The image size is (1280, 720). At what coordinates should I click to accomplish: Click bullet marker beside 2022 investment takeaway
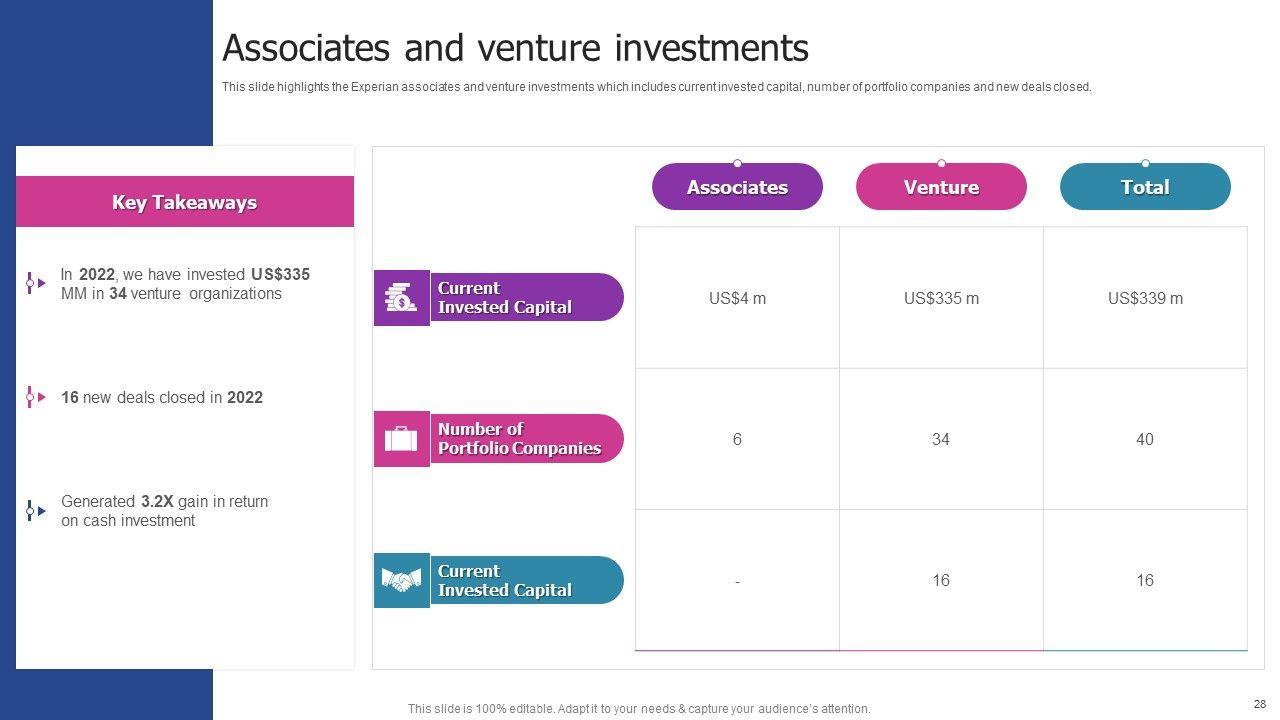(35, 284)
